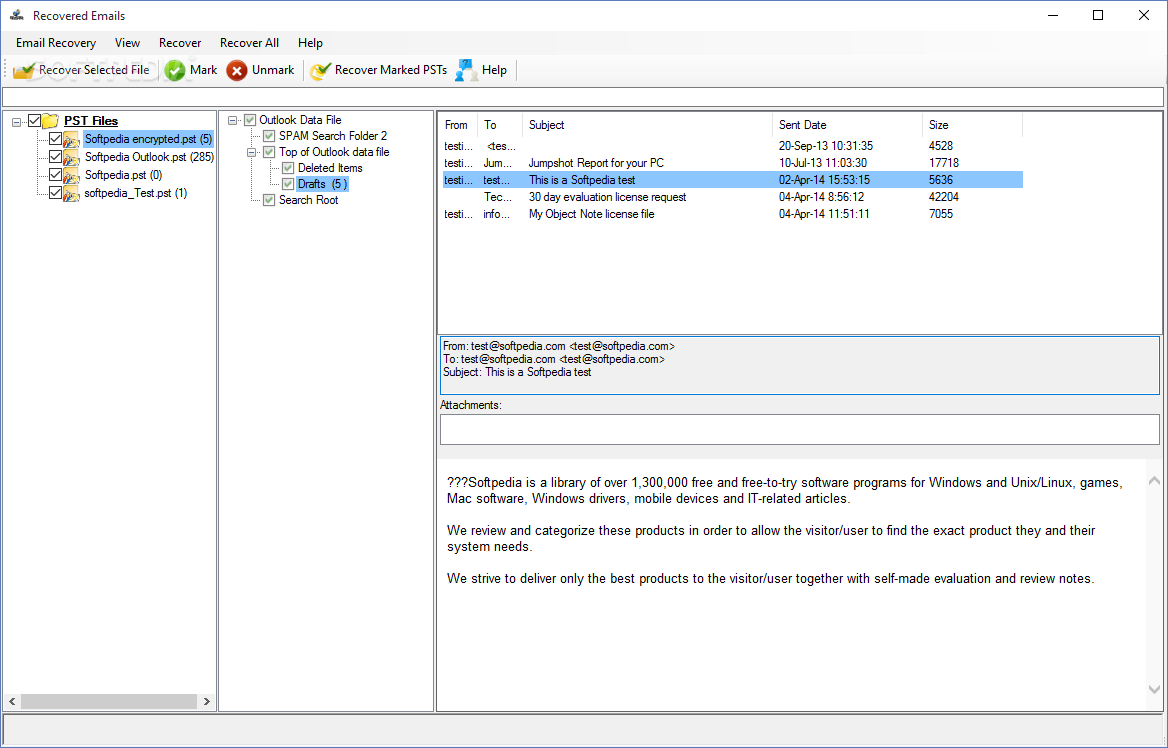
Task: Click the red Unmark X icon
Action: tap(237, 70)
